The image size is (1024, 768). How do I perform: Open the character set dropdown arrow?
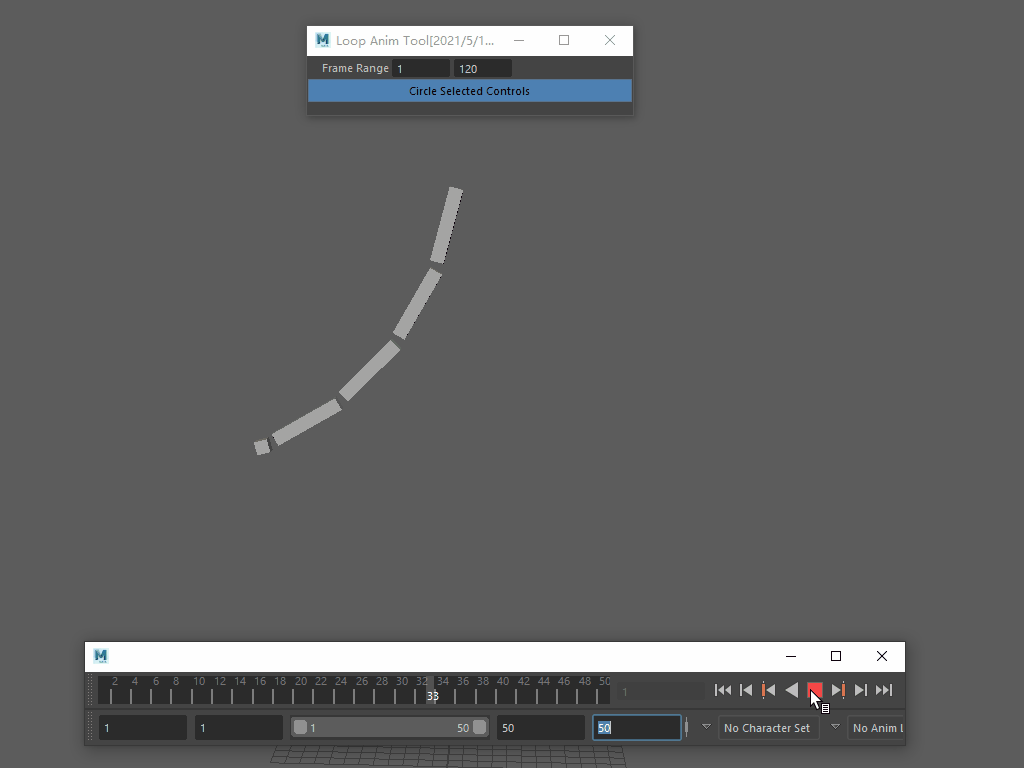coord(706,727)
